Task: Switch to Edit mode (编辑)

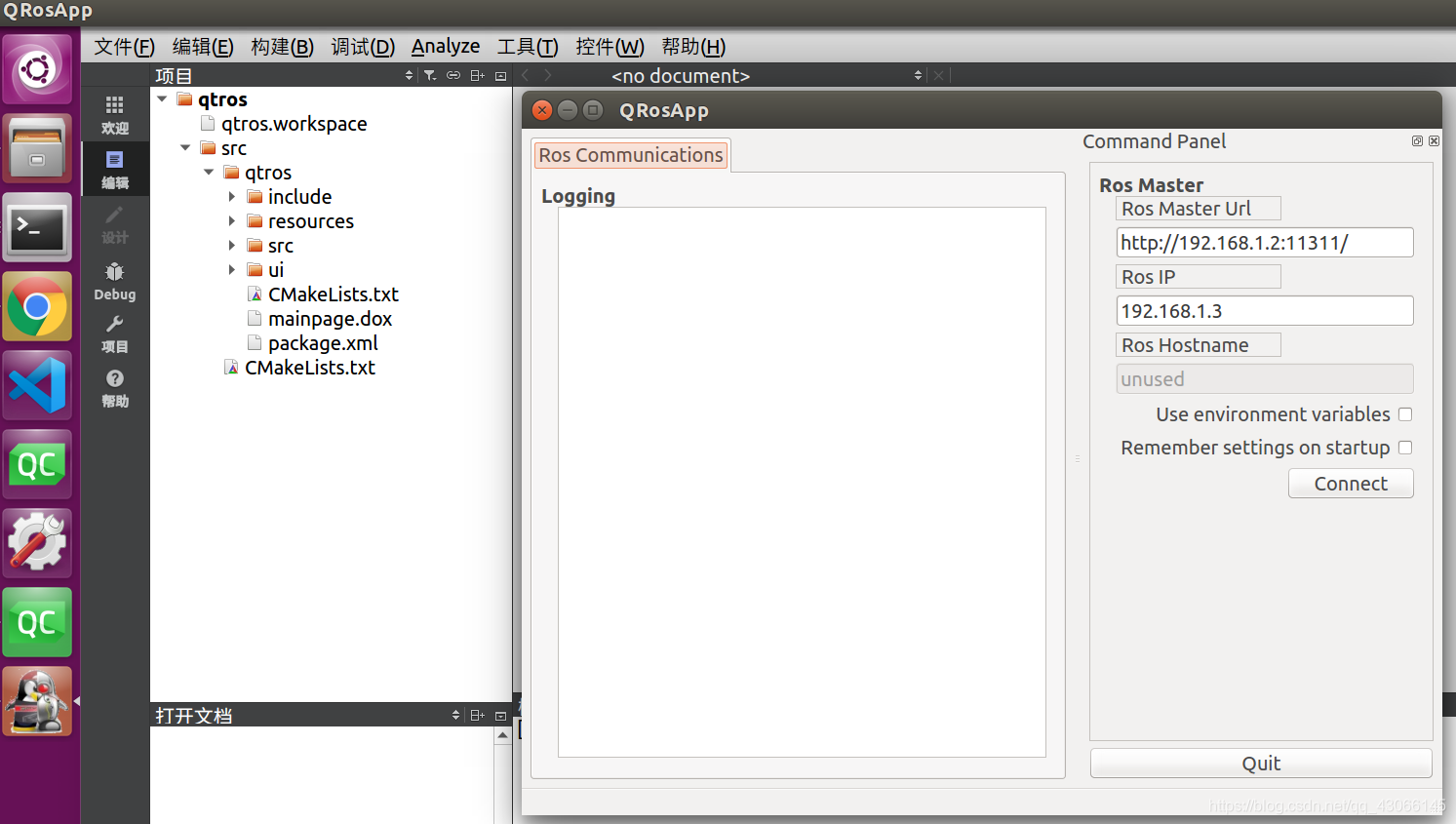Action: pyautogui.click(x=115, y=170)
